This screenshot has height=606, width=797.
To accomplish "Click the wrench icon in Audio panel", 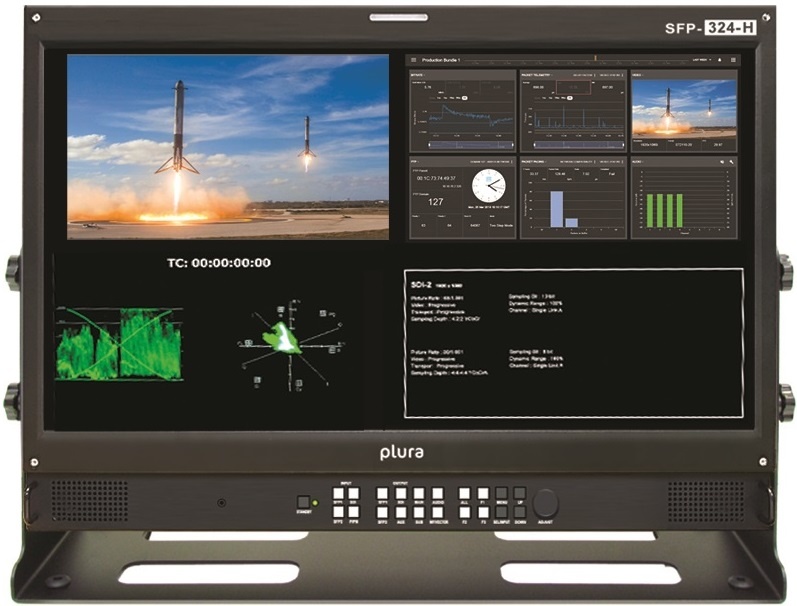I will [732, 160].
